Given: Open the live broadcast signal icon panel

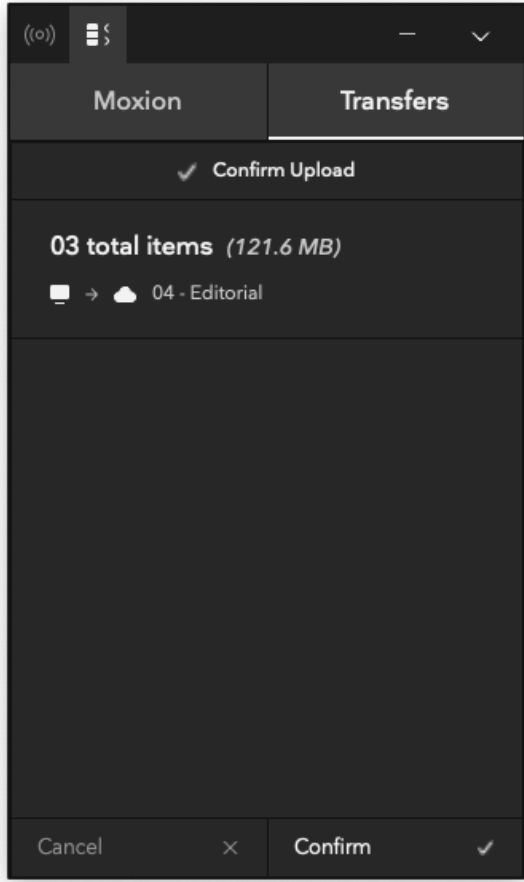Looking at the screenshot, I should 39,35.
